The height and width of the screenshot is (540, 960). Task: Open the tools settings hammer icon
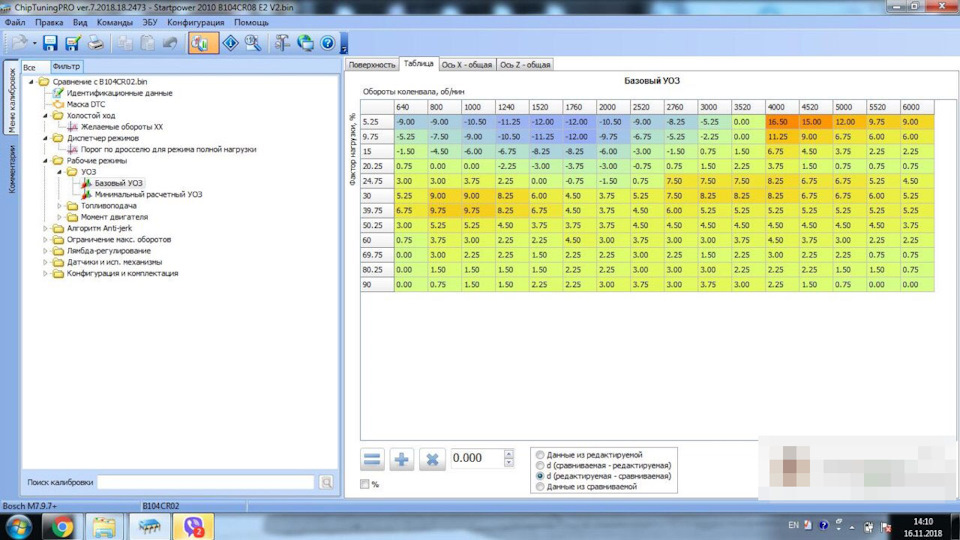(x=282, y=43)
